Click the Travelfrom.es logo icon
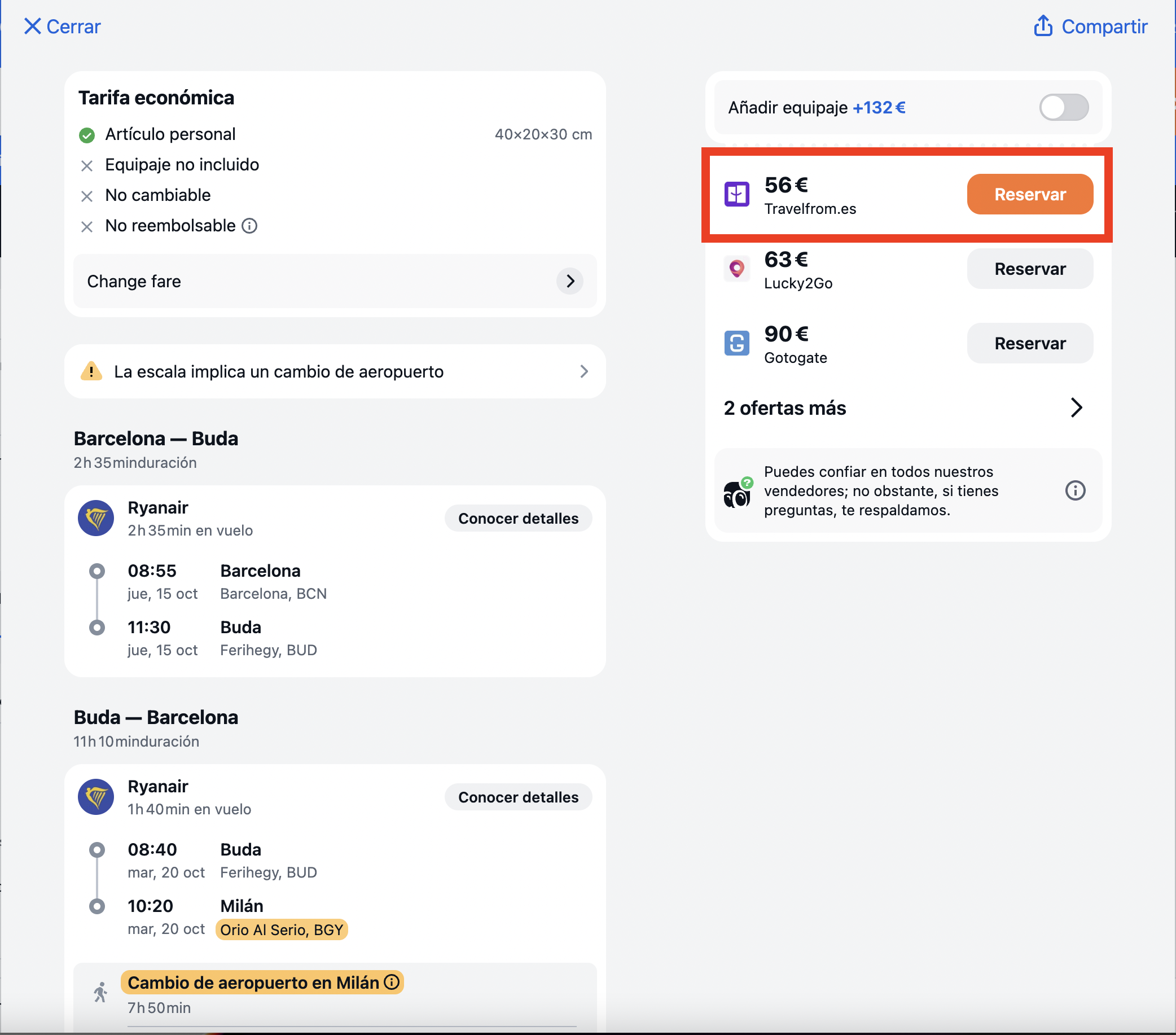The width and height of the screenshot is (1176, 1035). [736, 195]
